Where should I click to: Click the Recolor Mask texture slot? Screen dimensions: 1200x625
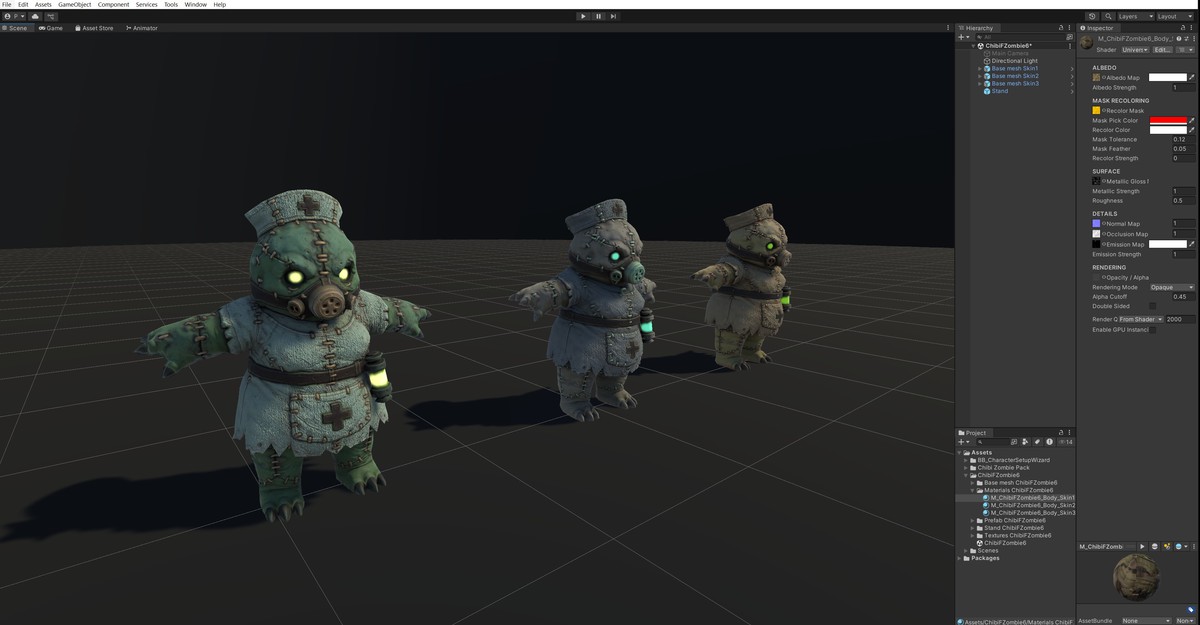point(1096,110)
